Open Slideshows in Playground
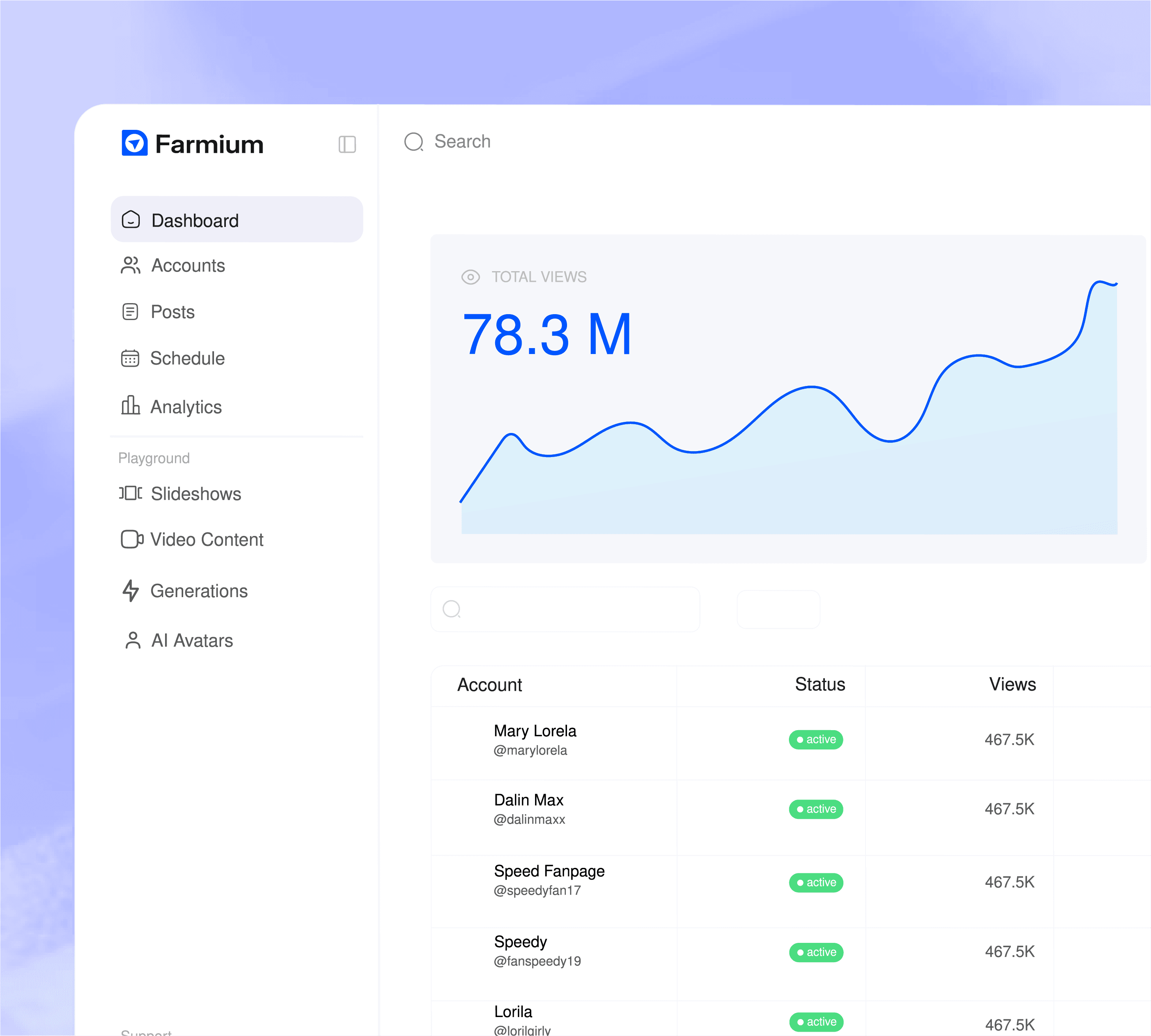 pyautogui.click(x=195, y=493)
